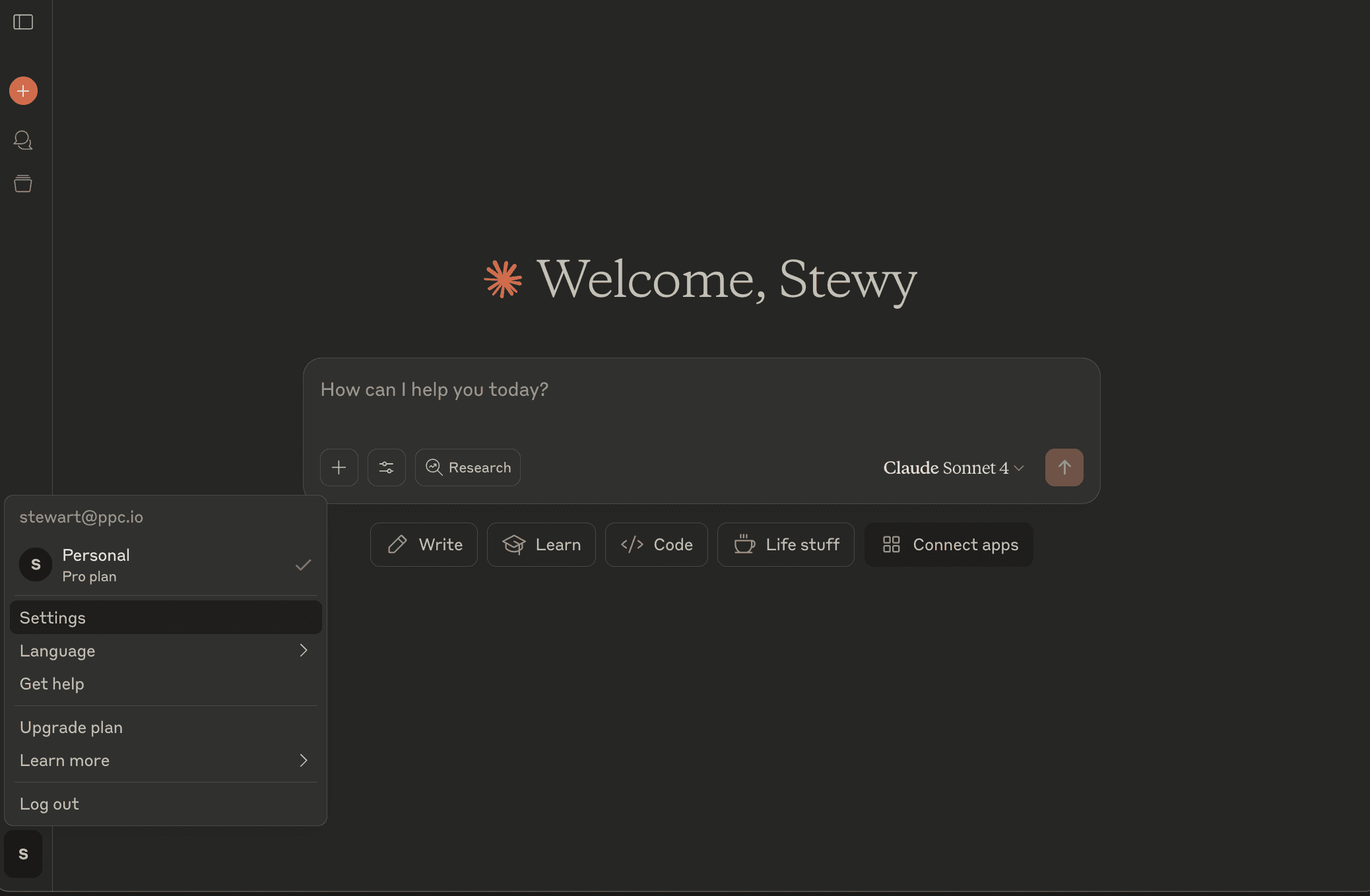Click the S profile avatar at bottom left
This screenshot has width=1370, height=896.
click(23, 854)
